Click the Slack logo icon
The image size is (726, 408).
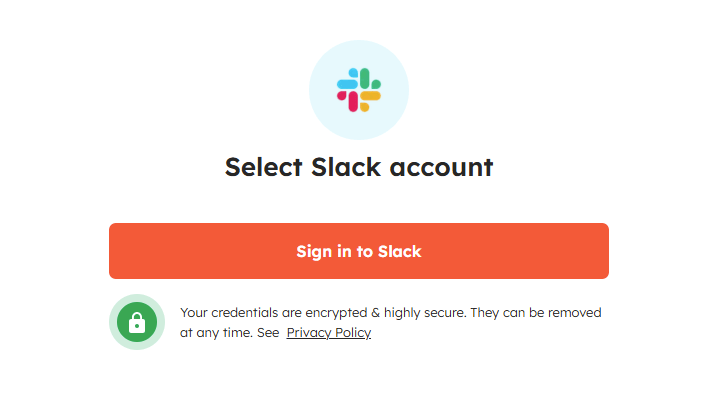coord(359,90)
